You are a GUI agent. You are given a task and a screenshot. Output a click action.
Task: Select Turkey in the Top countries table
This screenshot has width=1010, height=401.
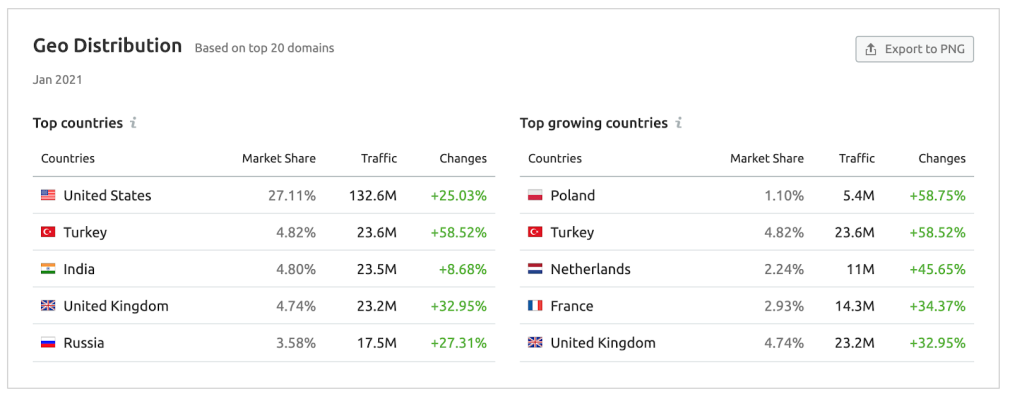click(85, 232)
